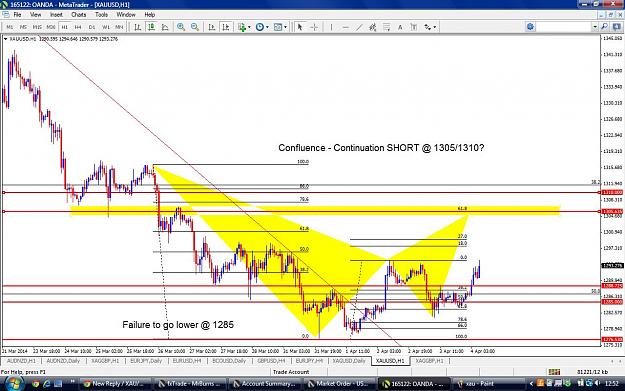Switch timeframe to D1
This screenshot has width=625, height=391.
(x=92, y=27)
